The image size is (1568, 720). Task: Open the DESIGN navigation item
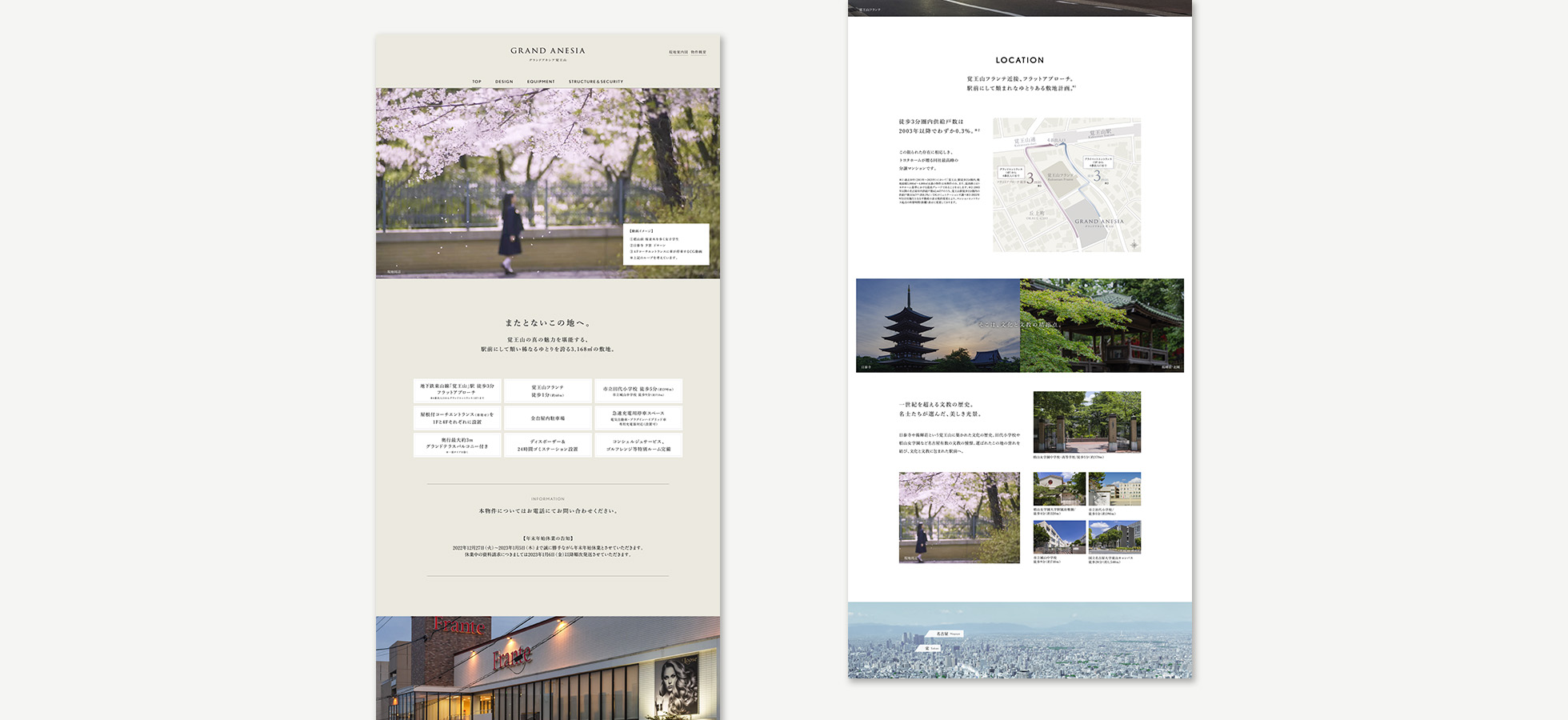[x=504, y=82]
